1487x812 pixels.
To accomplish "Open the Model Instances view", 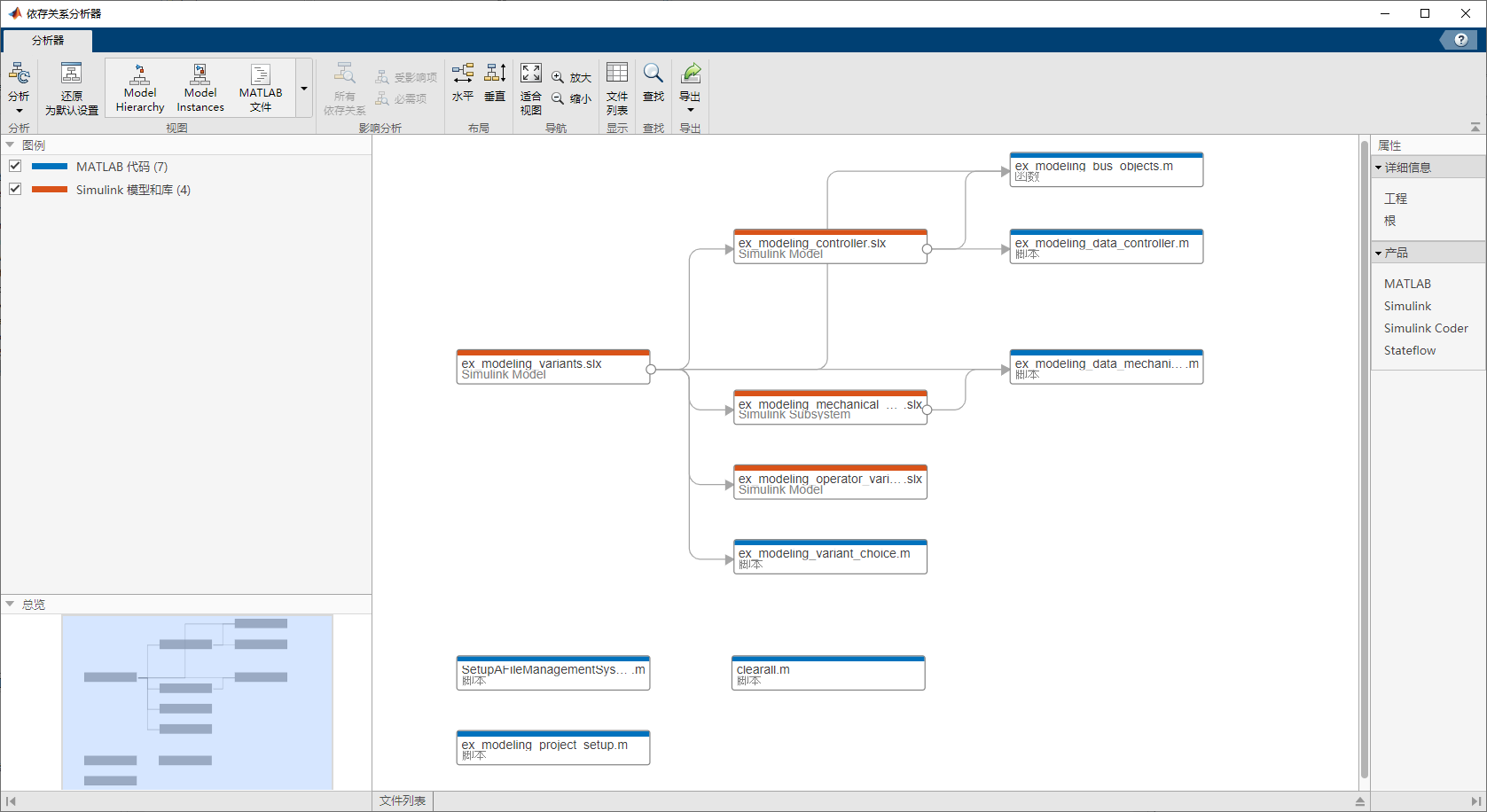I will click(200, 86).
